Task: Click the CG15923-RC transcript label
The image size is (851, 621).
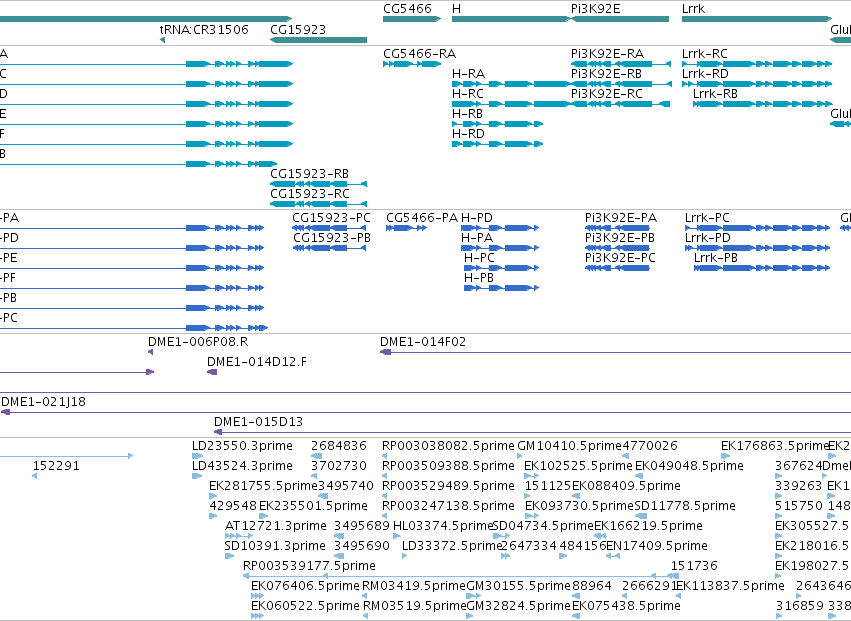Action: [x=310, y=194]
